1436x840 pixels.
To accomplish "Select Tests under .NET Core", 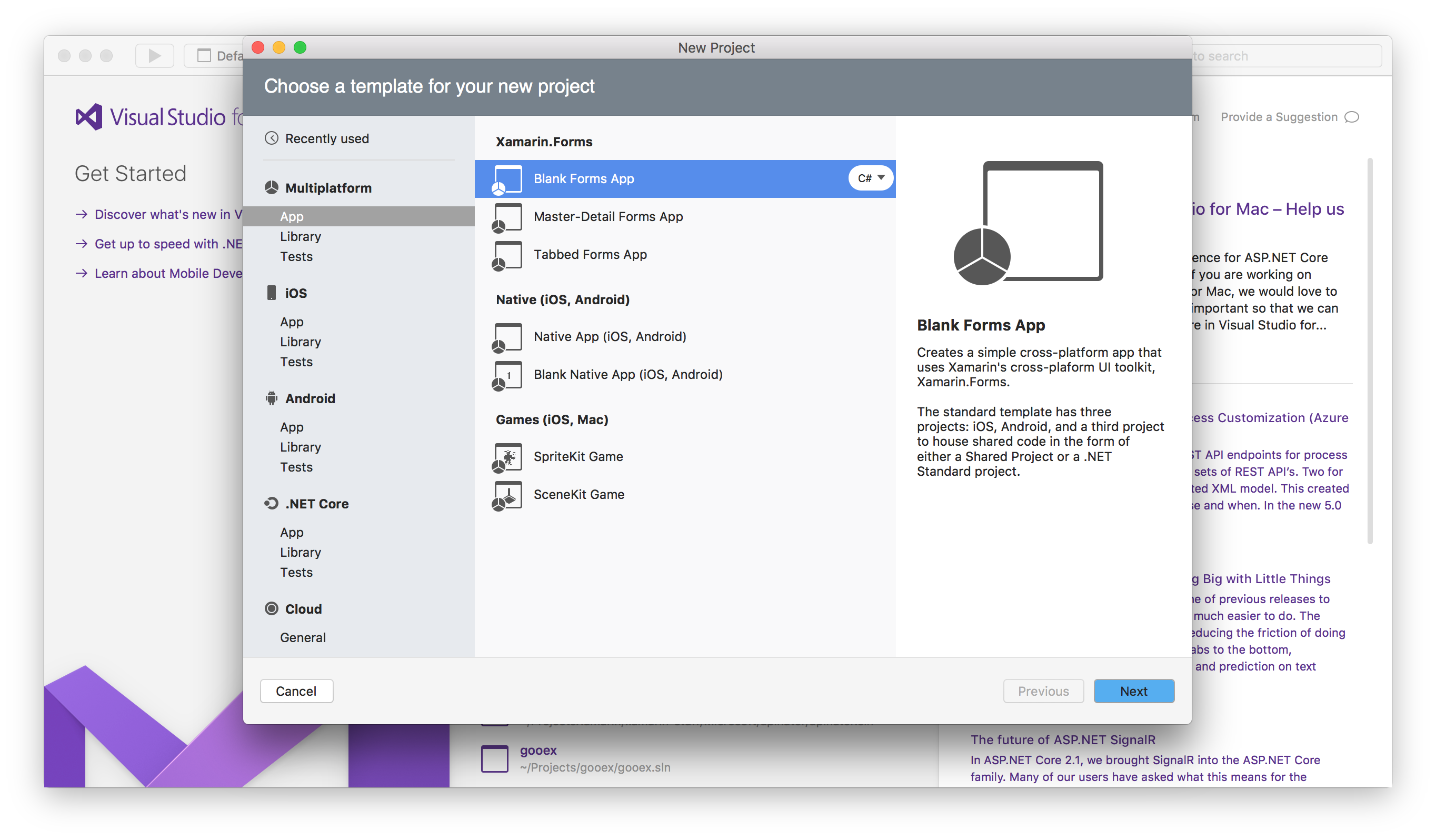I will (296, 573).
